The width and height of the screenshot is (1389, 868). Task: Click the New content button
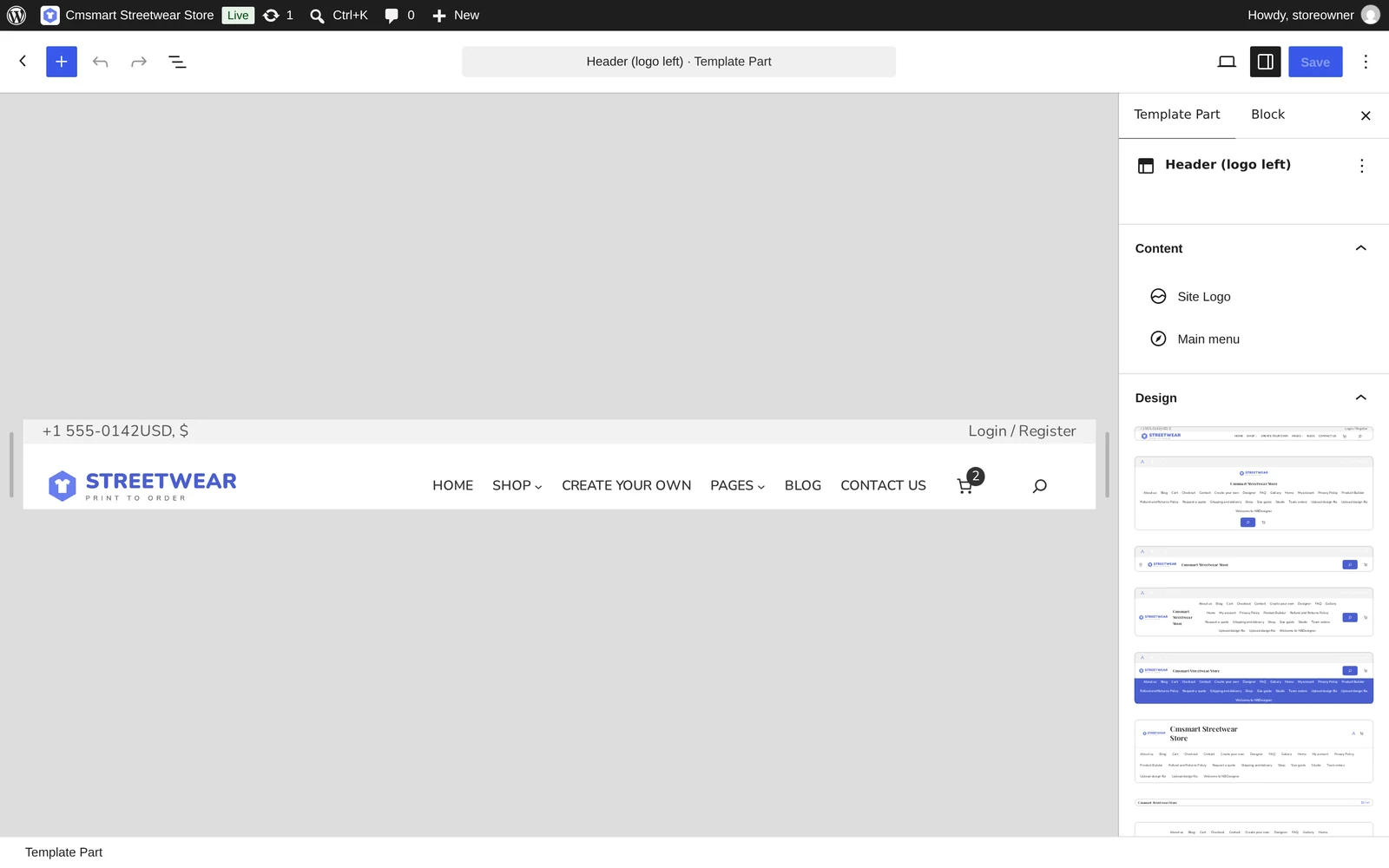coord(456,15)
